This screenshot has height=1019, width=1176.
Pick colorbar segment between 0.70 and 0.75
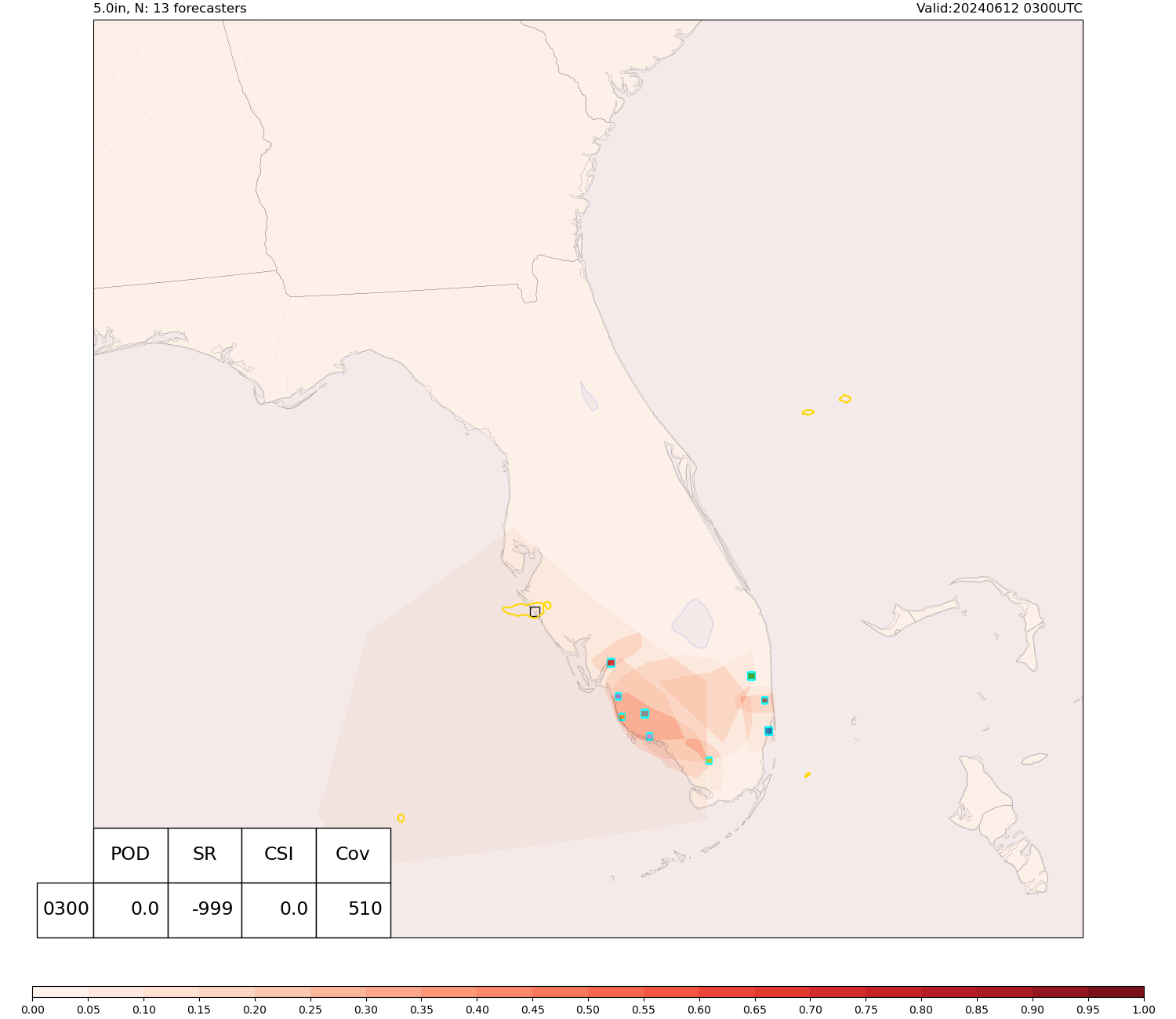click(x=838, y=992)
